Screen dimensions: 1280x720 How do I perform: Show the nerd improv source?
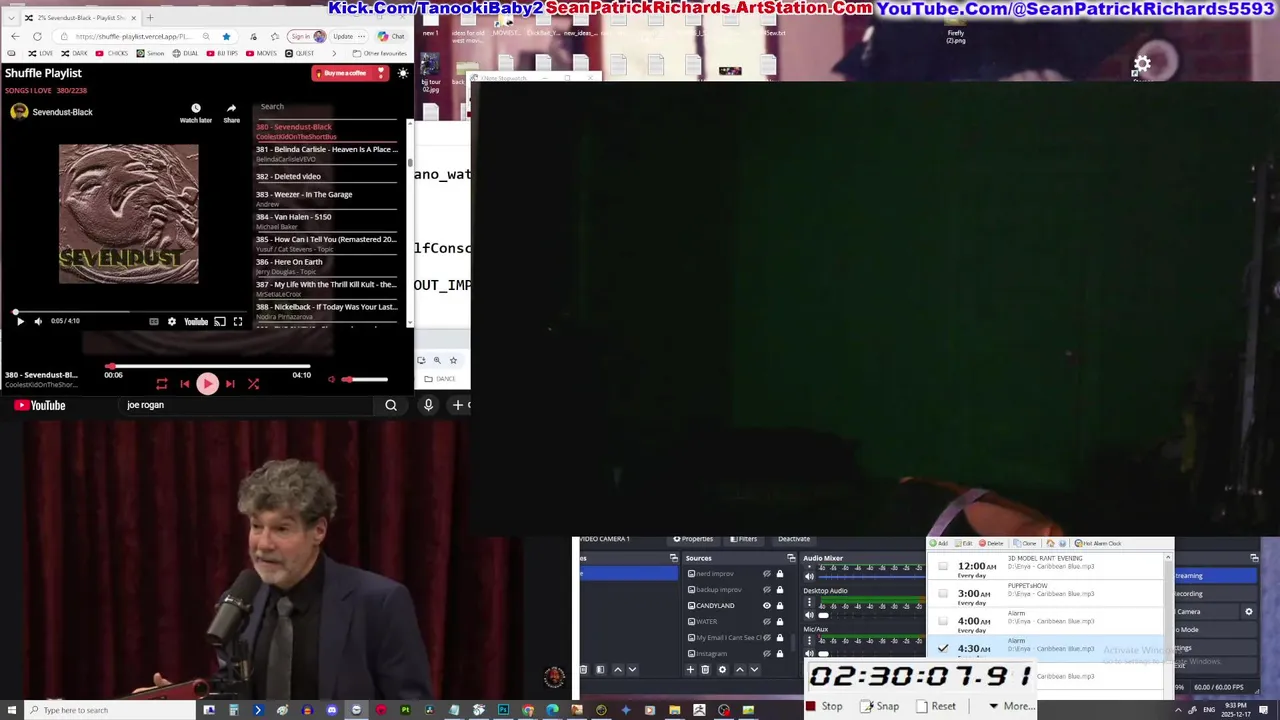(x=767, y=574)
